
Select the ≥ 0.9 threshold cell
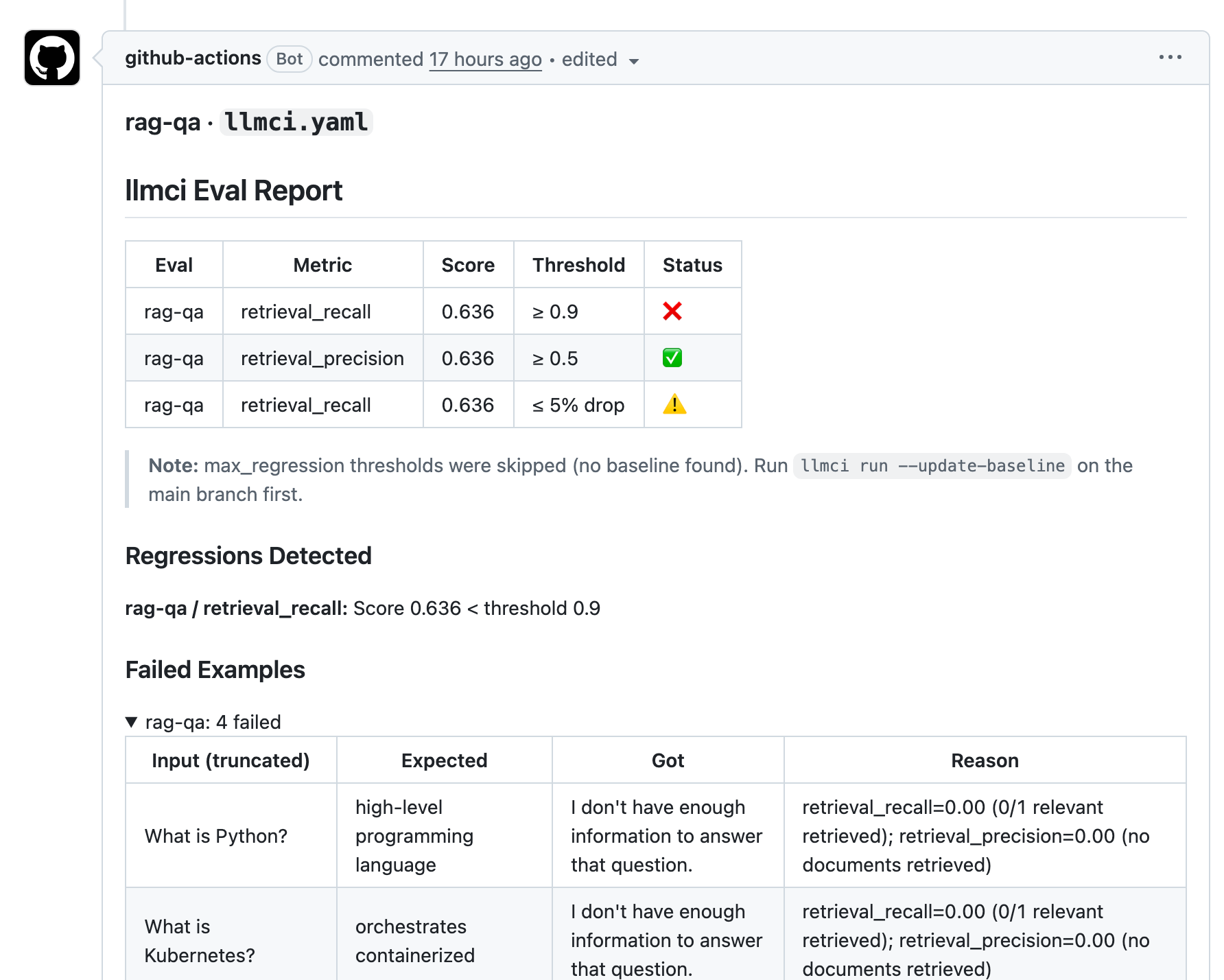tap(578, 312)
